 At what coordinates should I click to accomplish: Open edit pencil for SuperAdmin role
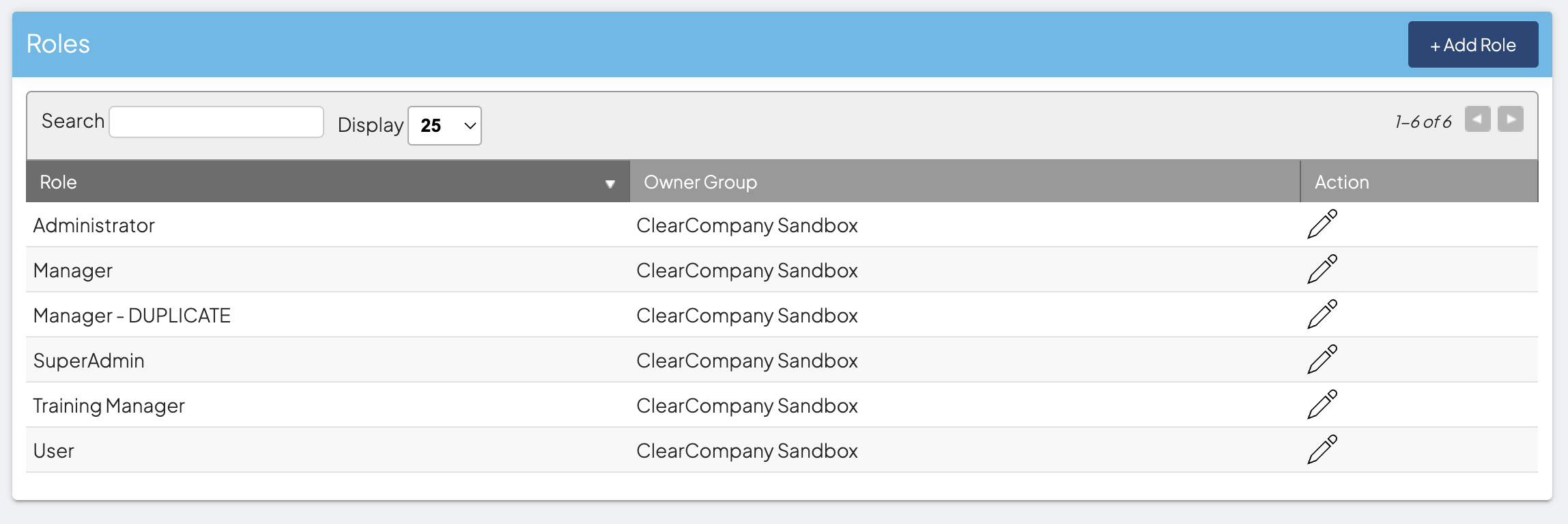1322,360
